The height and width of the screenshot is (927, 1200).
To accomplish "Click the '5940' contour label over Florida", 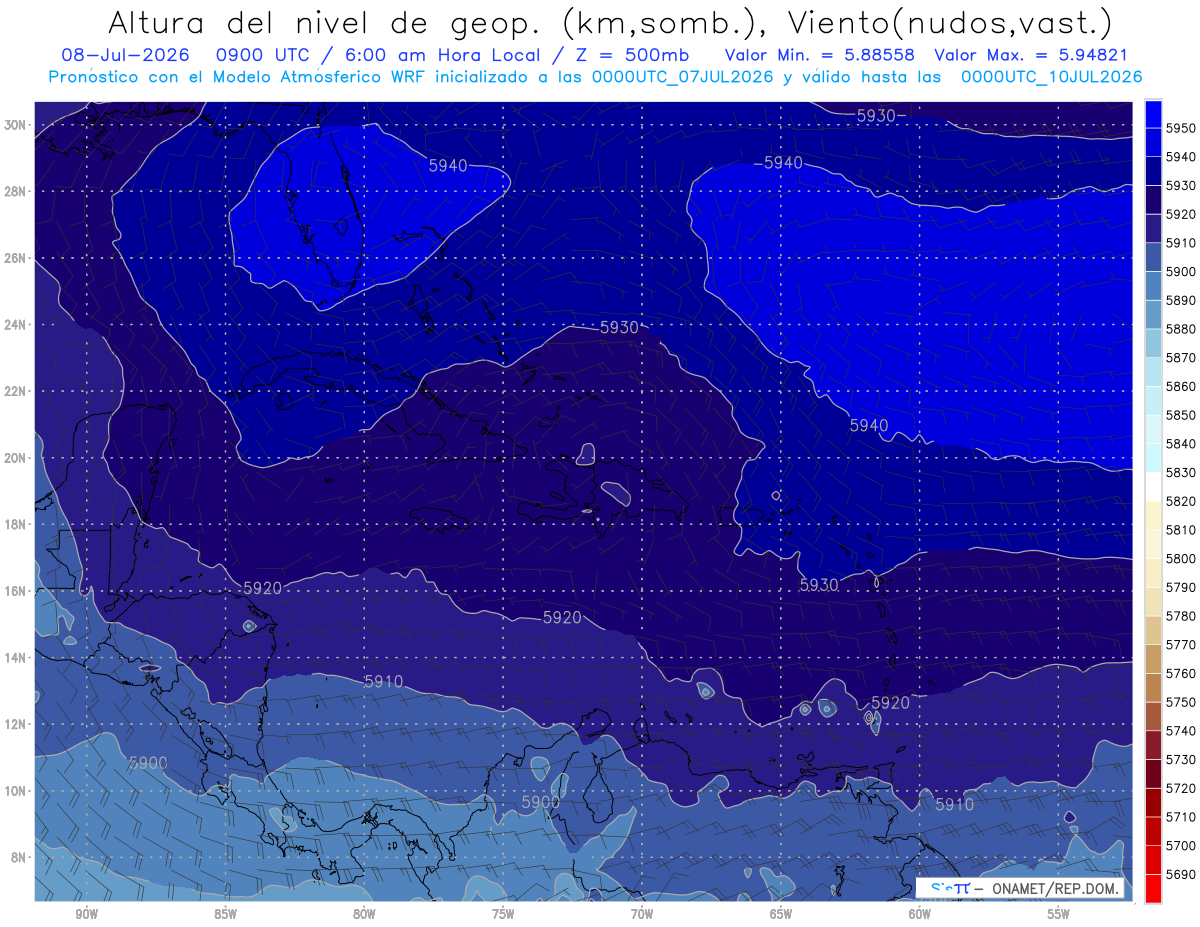I will pos(448,165).
